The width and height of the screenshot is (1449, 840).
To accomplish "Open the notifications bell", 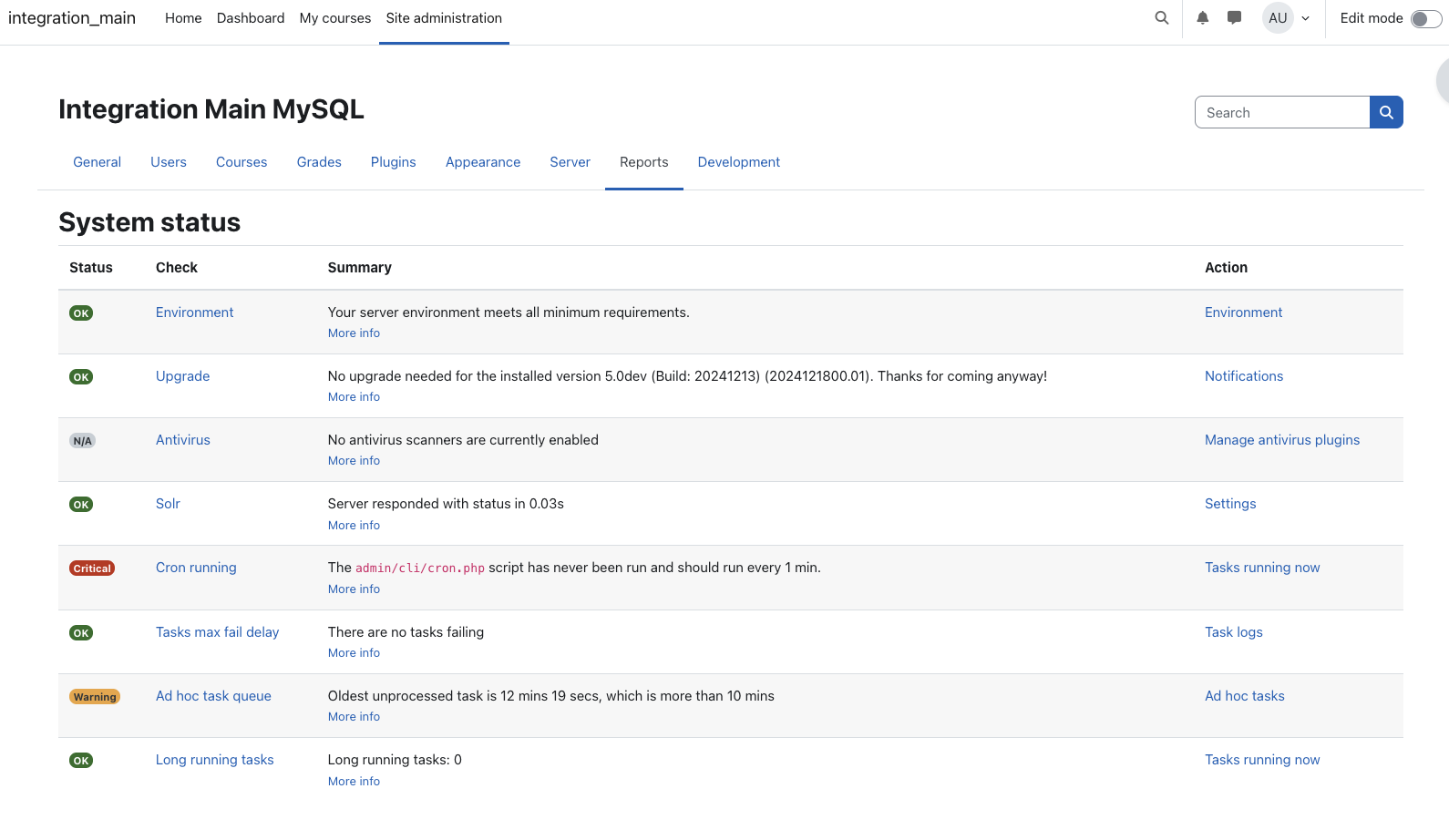I will pyautogui.click(x=1203, y=18).
